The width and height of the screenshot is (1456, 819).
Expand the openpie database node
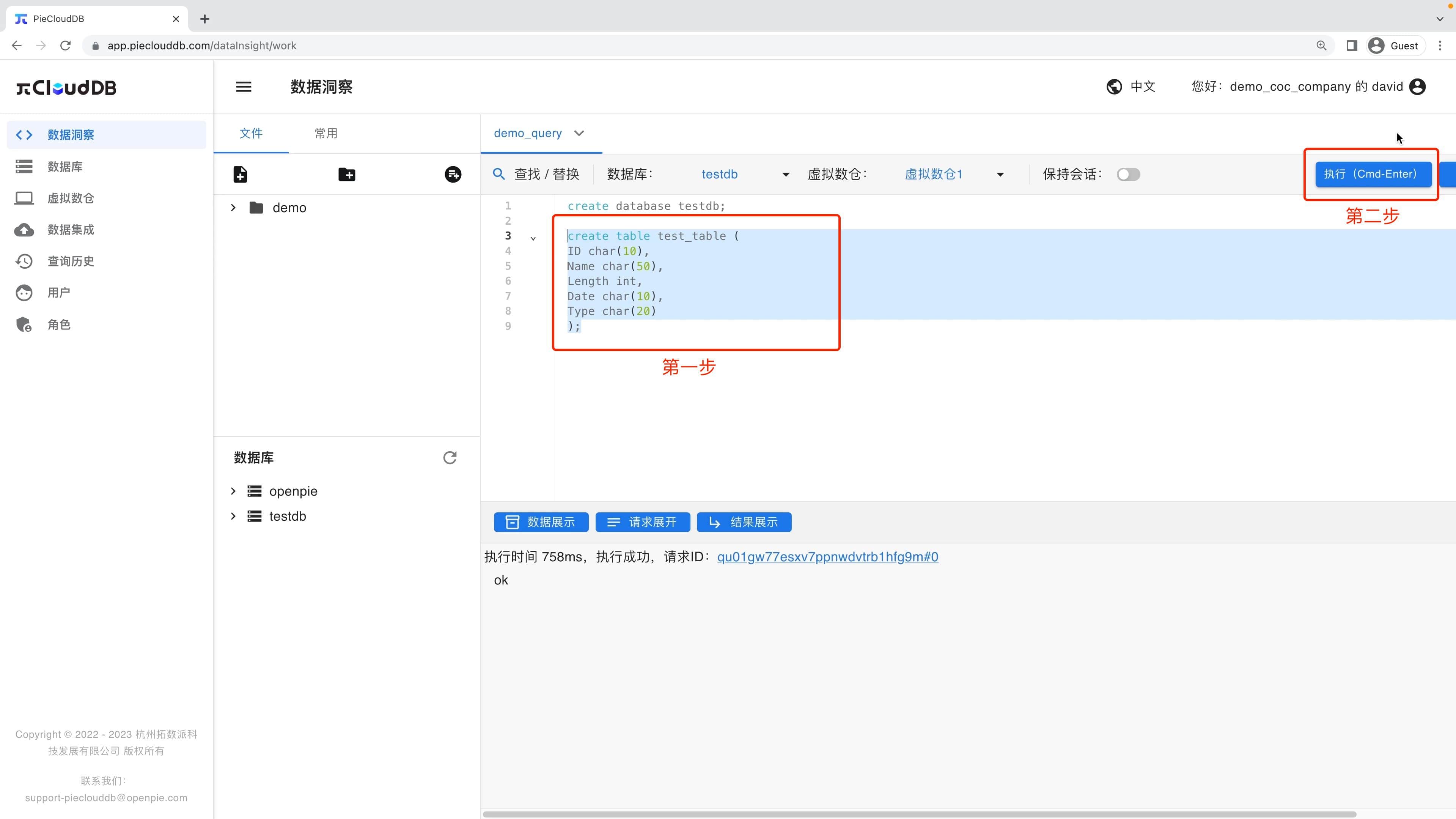click(233, 491)
